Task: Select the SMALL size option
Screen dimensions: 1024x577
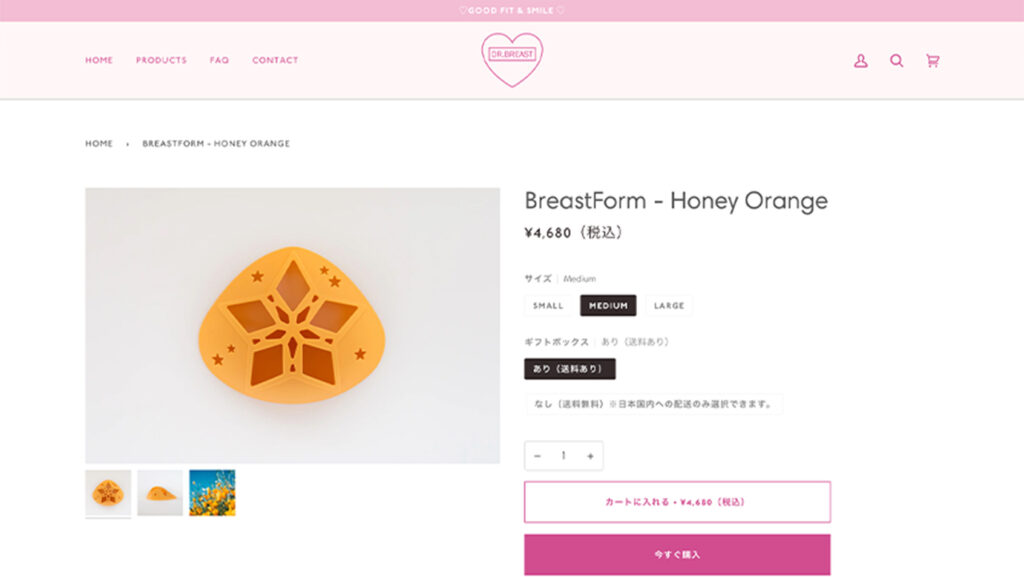Action: click(548, 306)
